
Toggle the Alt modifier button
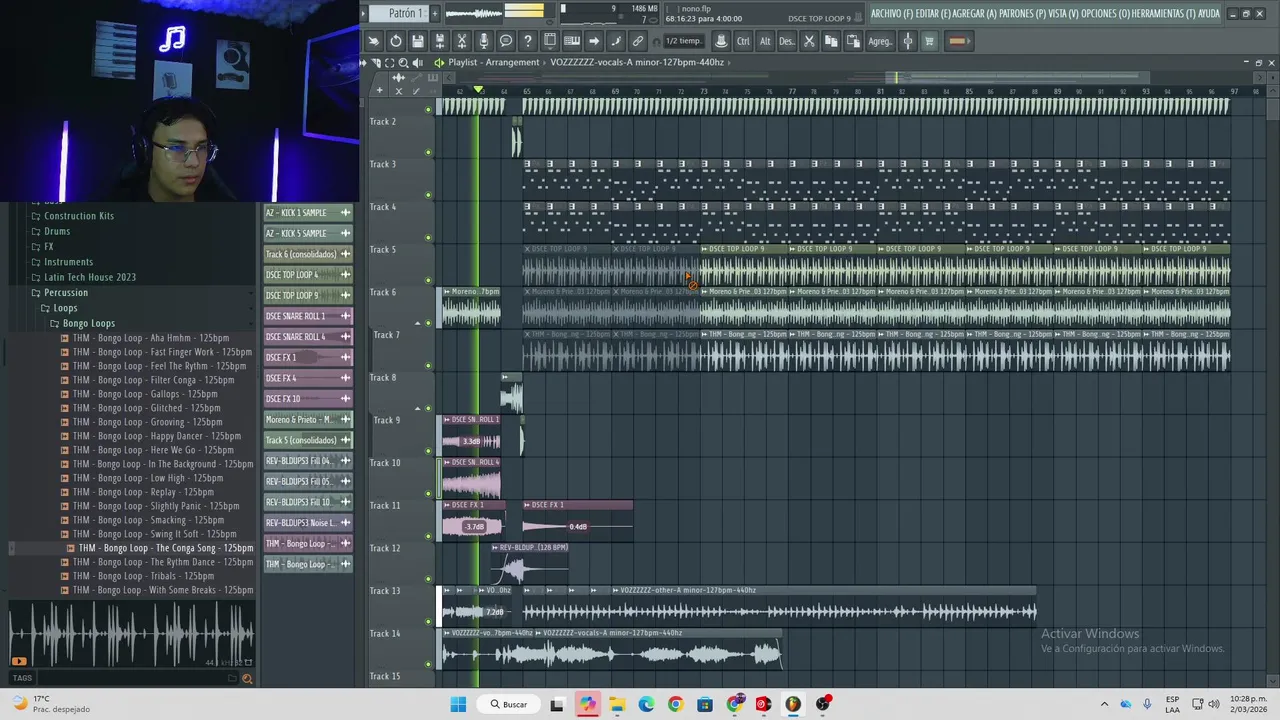point(765,41)
